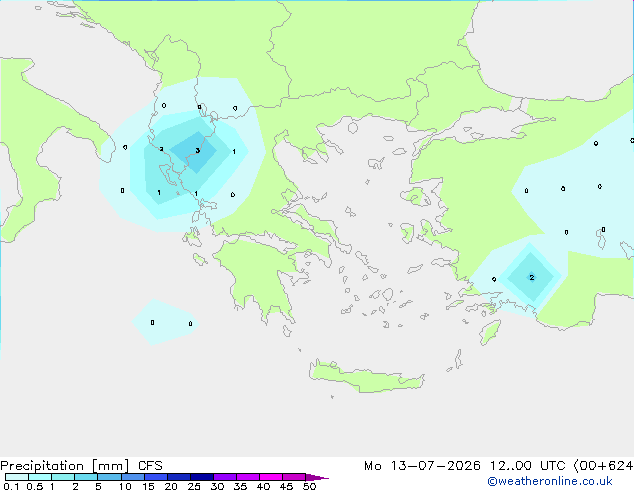Click the '0.1' legend label
The image size is (634, 490).
pos(11,486)
